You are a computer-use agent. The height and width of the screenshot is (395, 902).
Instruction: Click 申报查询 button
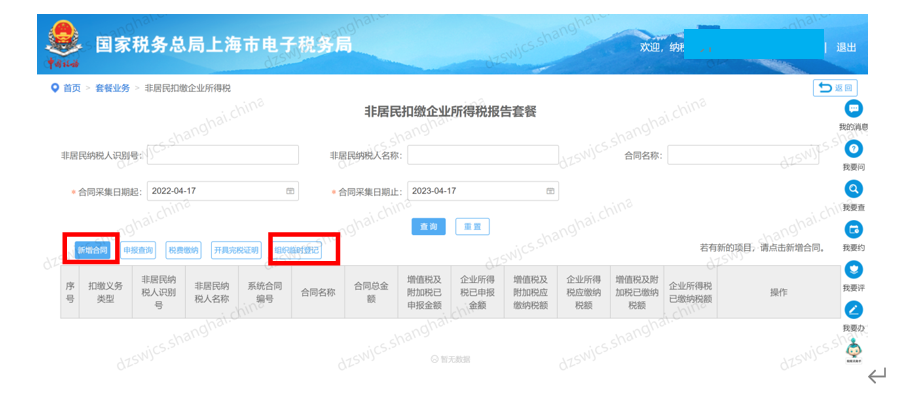click(138, 250)
